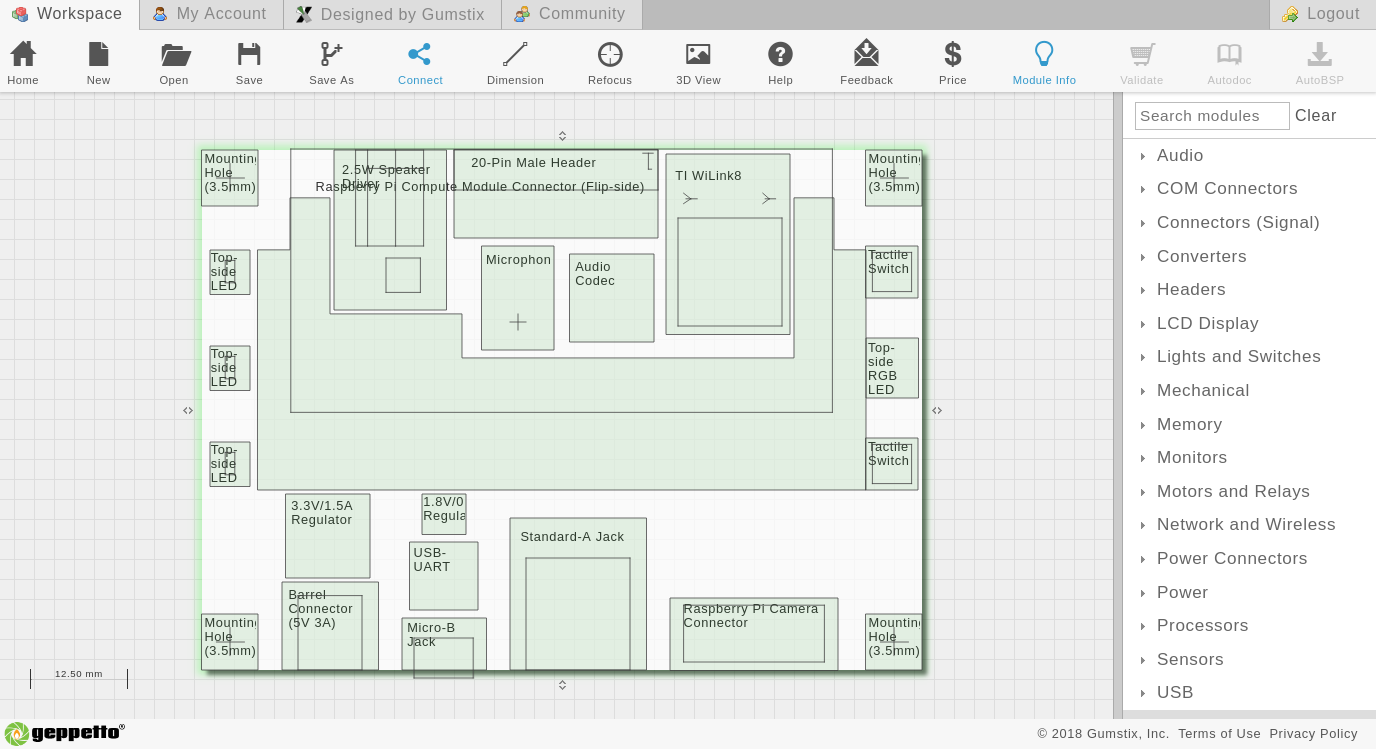
Task: Select the Dimension tool
Action: [515, 63]
